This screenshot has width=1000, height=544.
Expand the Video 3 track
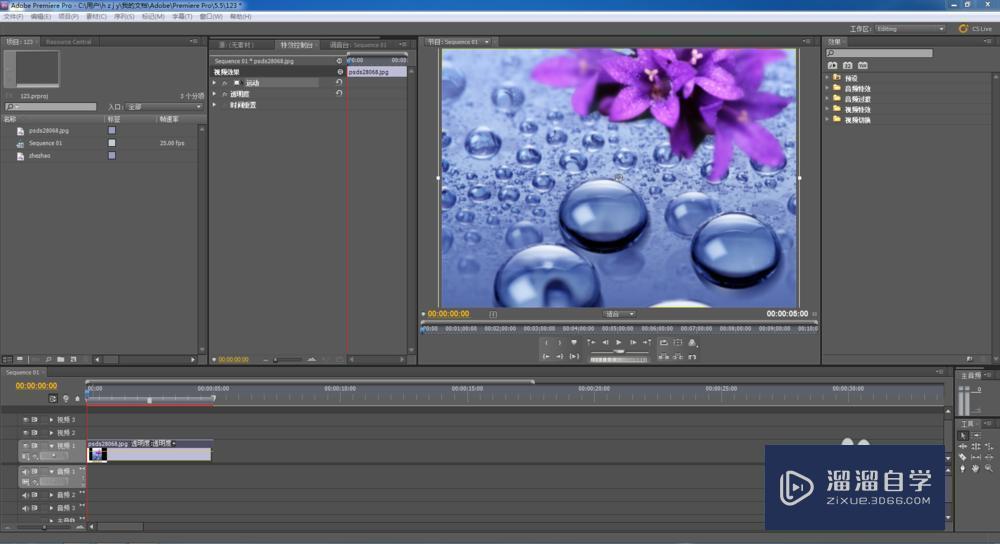click(51, 420)
